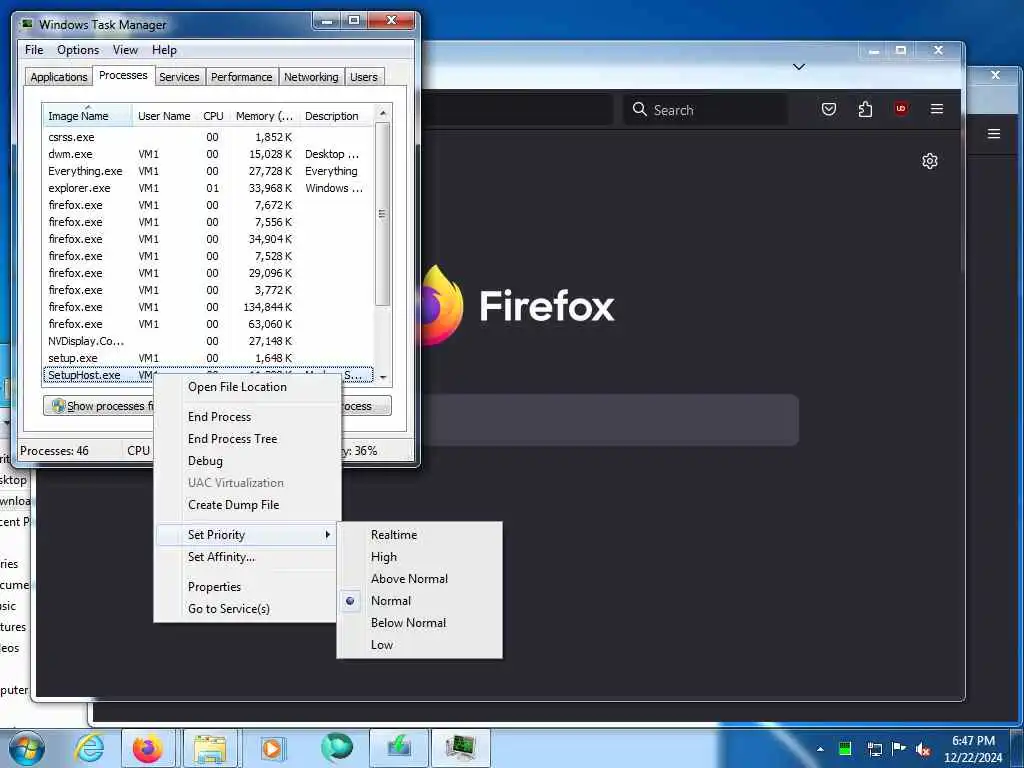Sort processes by Memory column
Screen dimensions: 1024x768
264,116
